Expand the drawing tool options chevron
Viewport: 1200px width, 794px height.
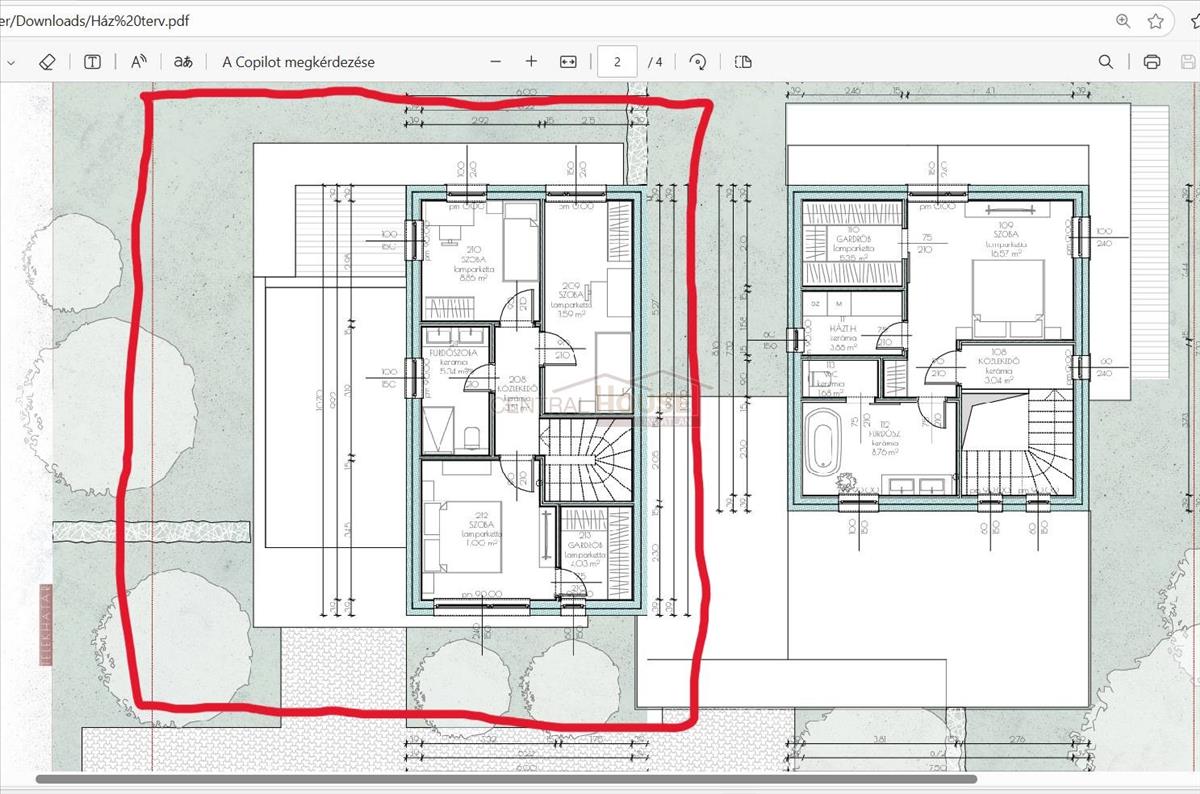click(10, 62)
